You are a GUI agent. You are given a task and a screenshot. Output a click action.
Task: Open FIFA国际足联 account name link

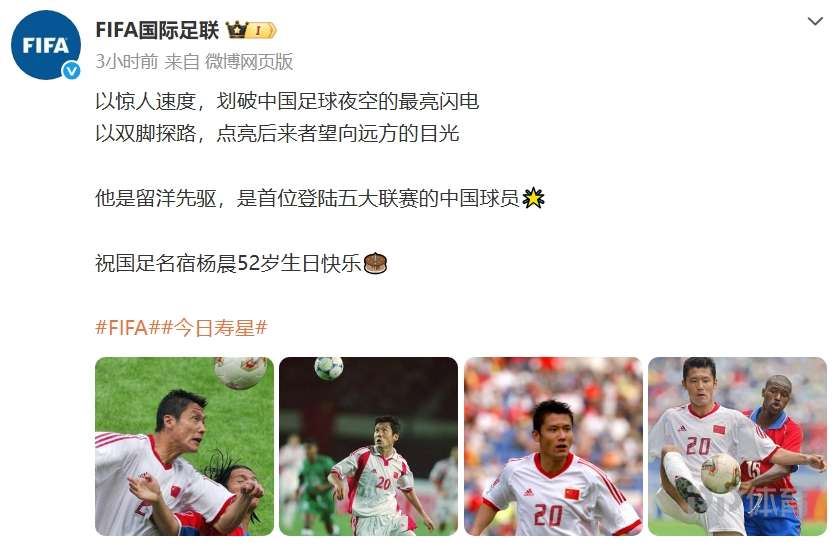click(x=157, y=30)
